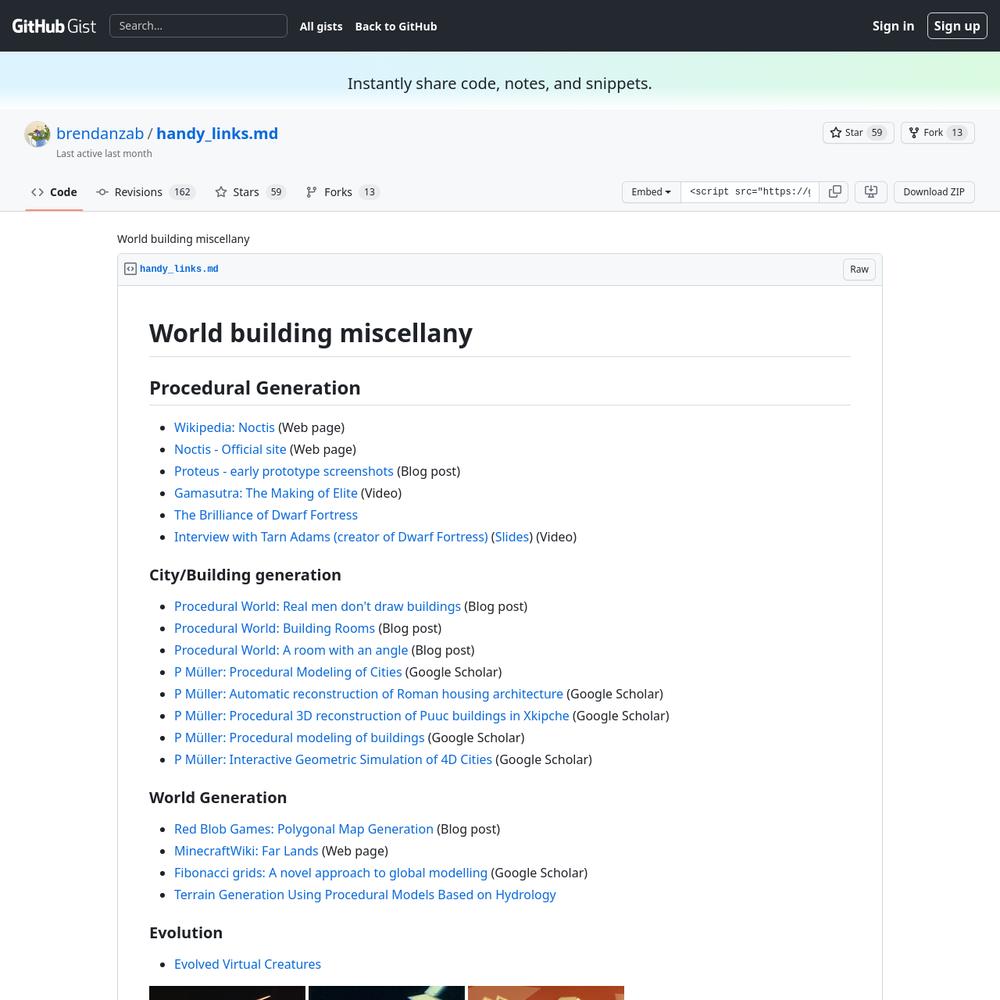The image size is (1000, 1000).
Task: Open A room with an angle link
Action: 291,650
